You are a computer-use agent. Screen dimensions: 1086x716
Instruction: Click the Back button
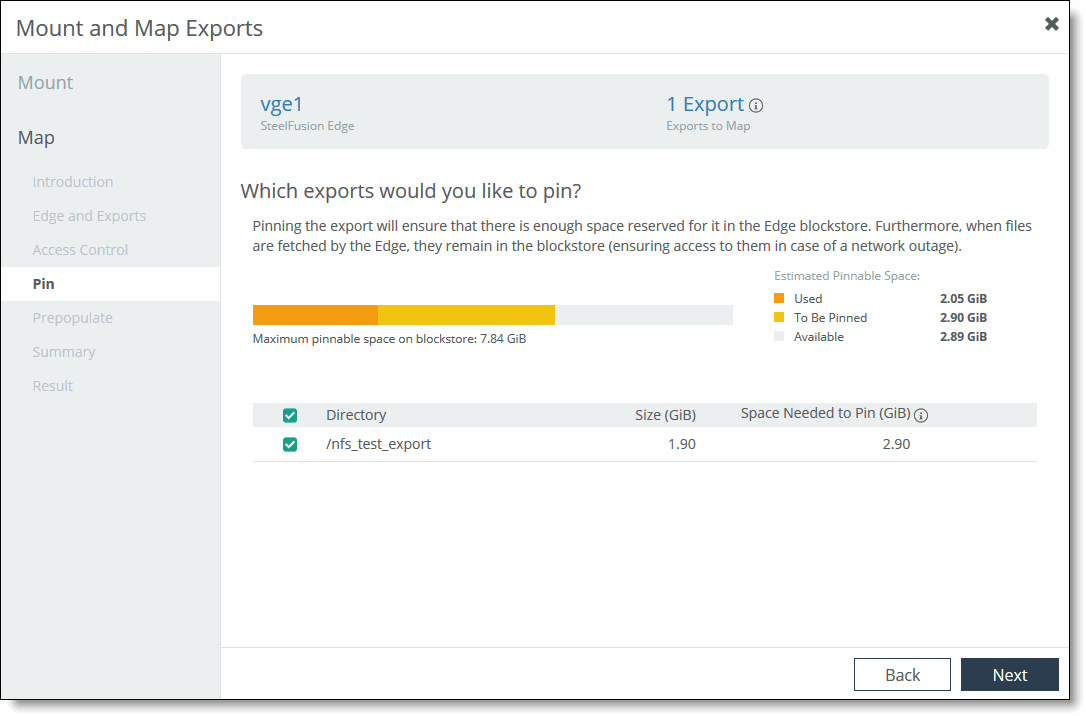click(x=902, y=675)
